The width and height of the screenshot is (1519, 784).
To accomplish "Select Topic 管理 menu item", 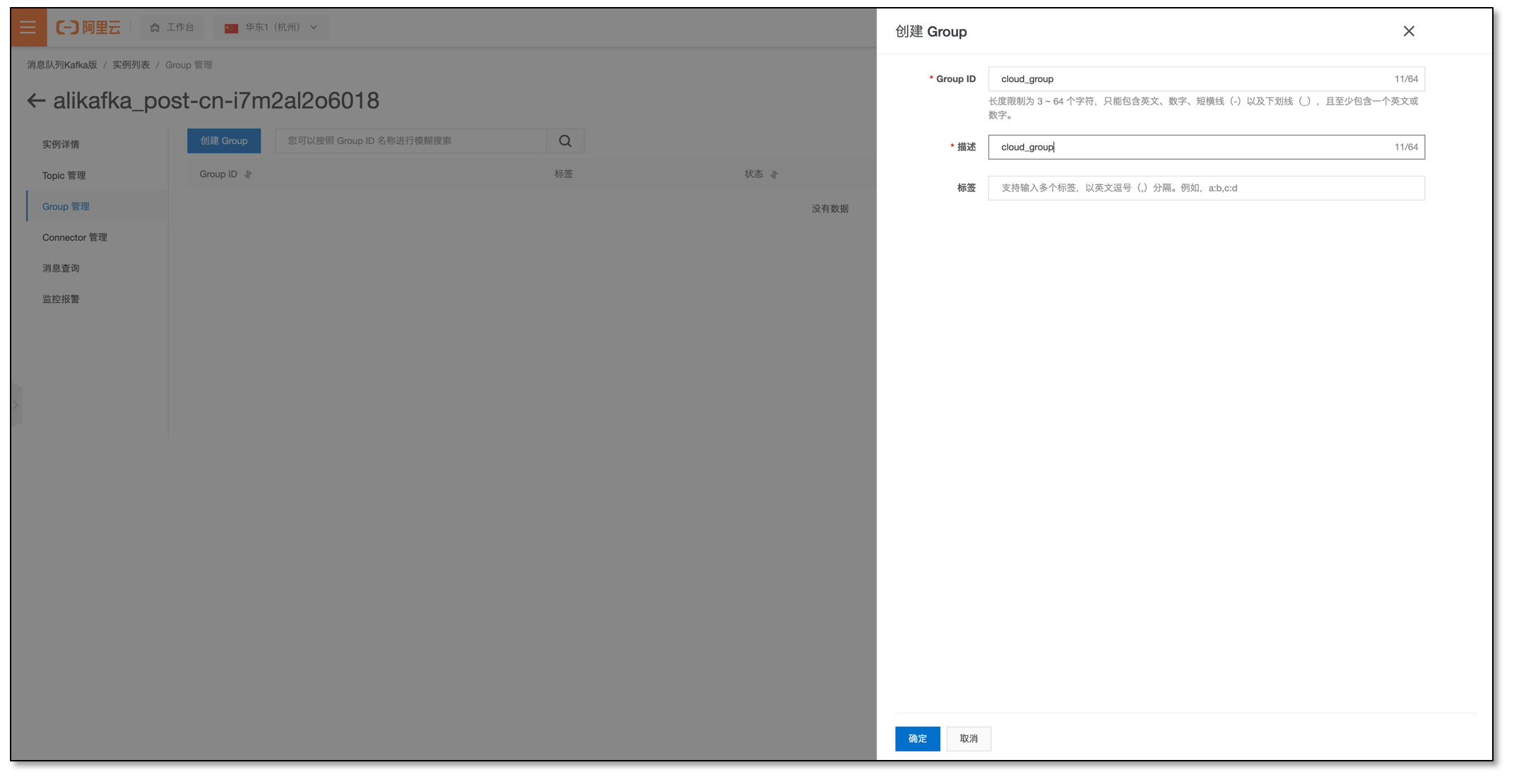I will pos(64,176).
